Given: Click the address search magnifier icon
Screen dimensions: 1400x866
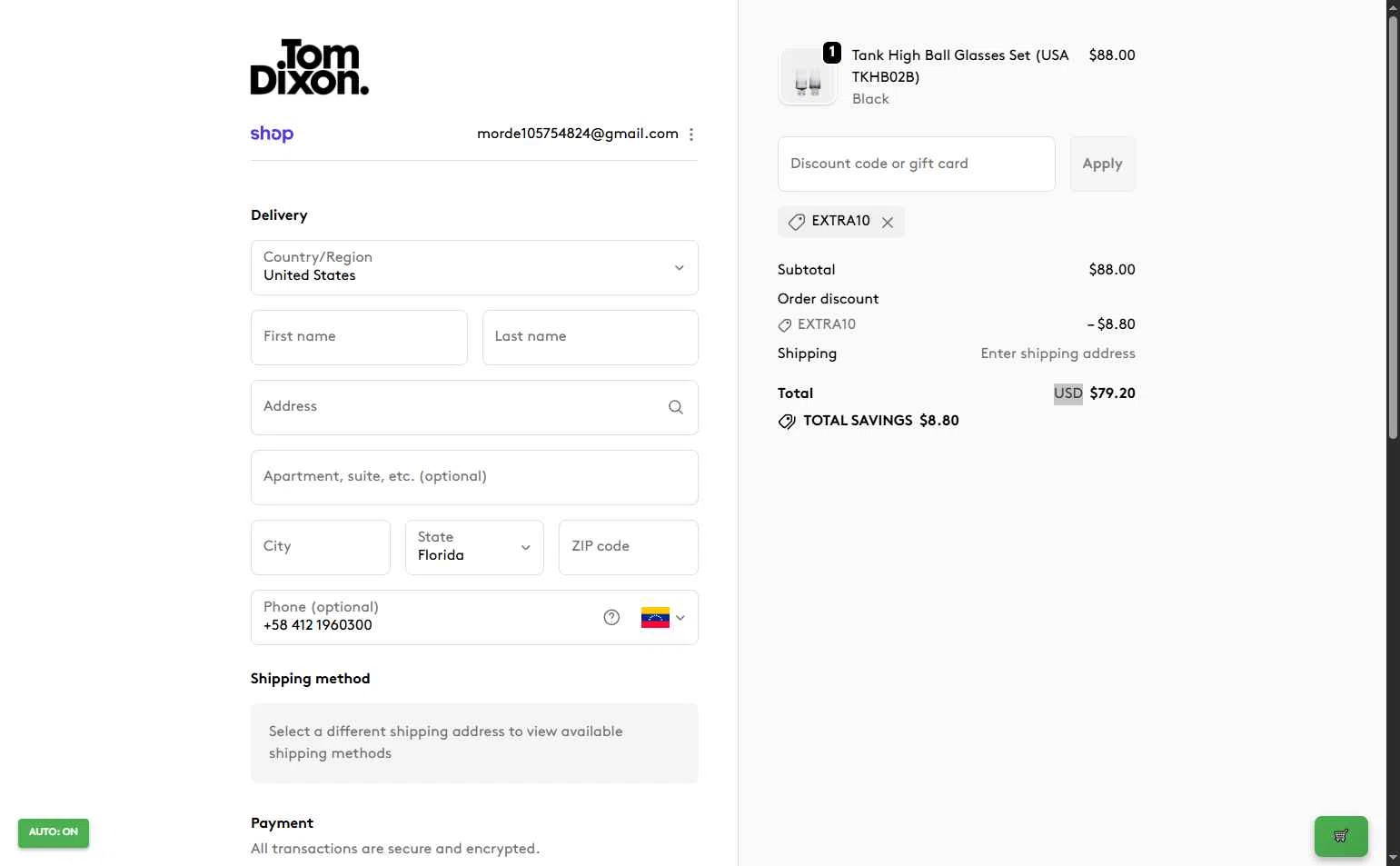Looking at the screenshot, I should (x=676, y=407).
